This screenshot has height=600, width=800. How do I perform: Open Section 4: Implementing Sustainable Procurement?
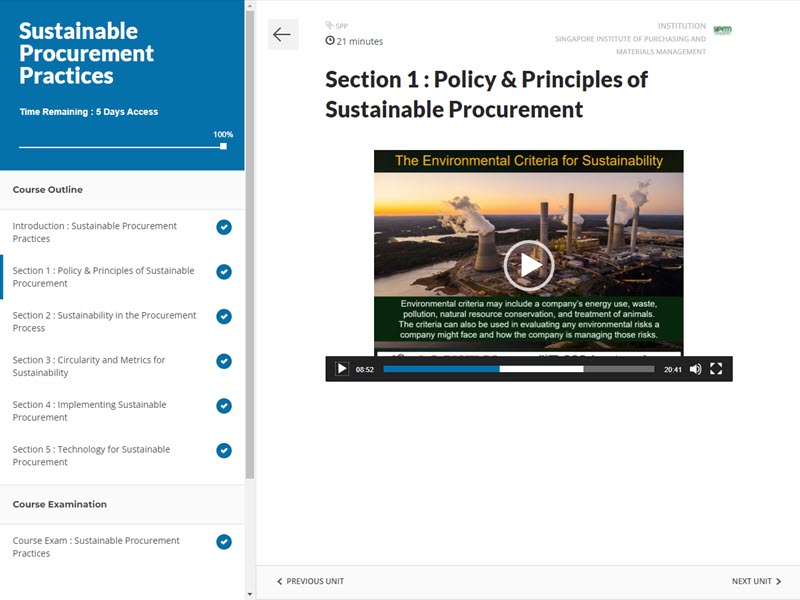click(89, 411)
